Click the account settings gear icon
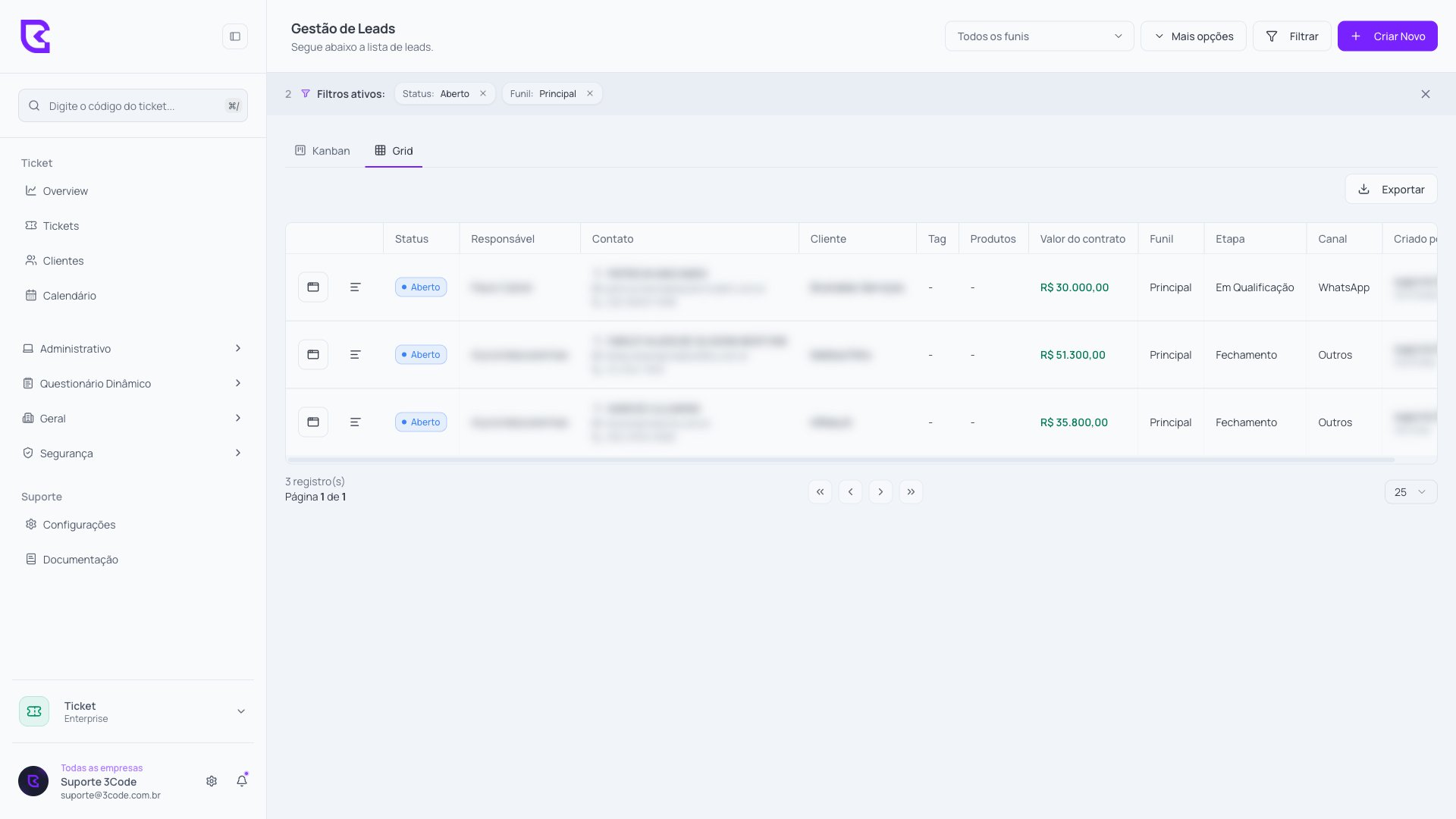Viewport: 1456px width, 819px height. (212, 781)
